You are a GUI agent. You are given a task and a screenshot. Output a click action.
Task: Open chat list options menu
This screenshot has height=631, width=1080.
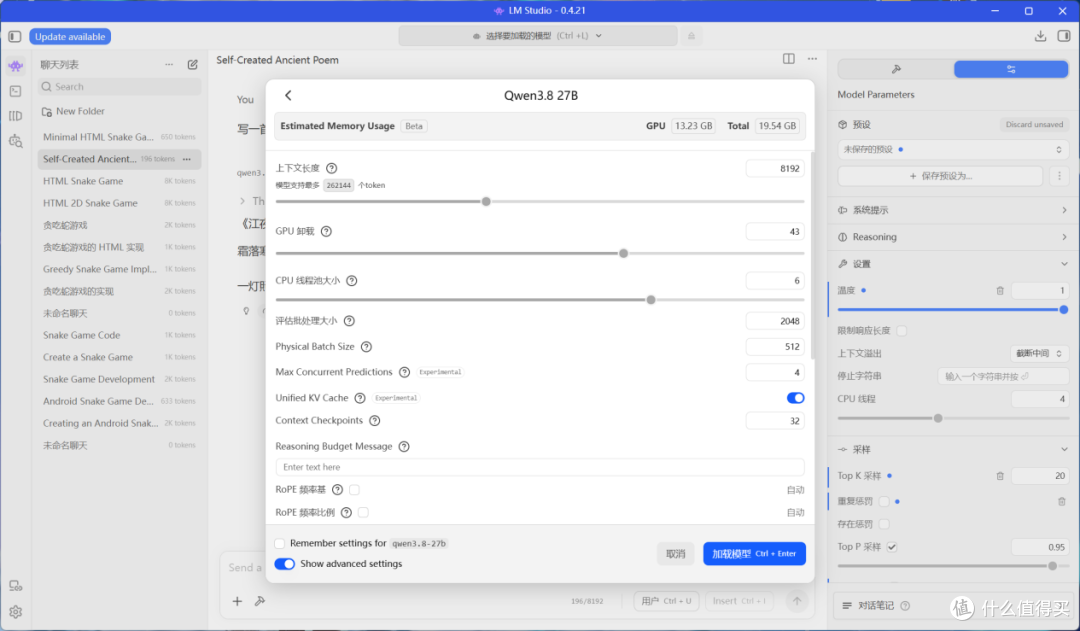tap(169, 65)
